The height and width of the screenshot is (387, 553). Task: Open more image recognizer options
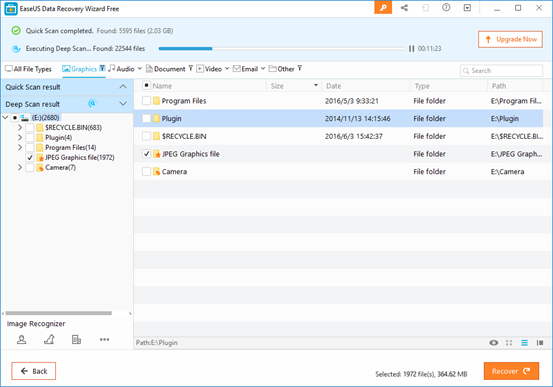coord(104,339)
